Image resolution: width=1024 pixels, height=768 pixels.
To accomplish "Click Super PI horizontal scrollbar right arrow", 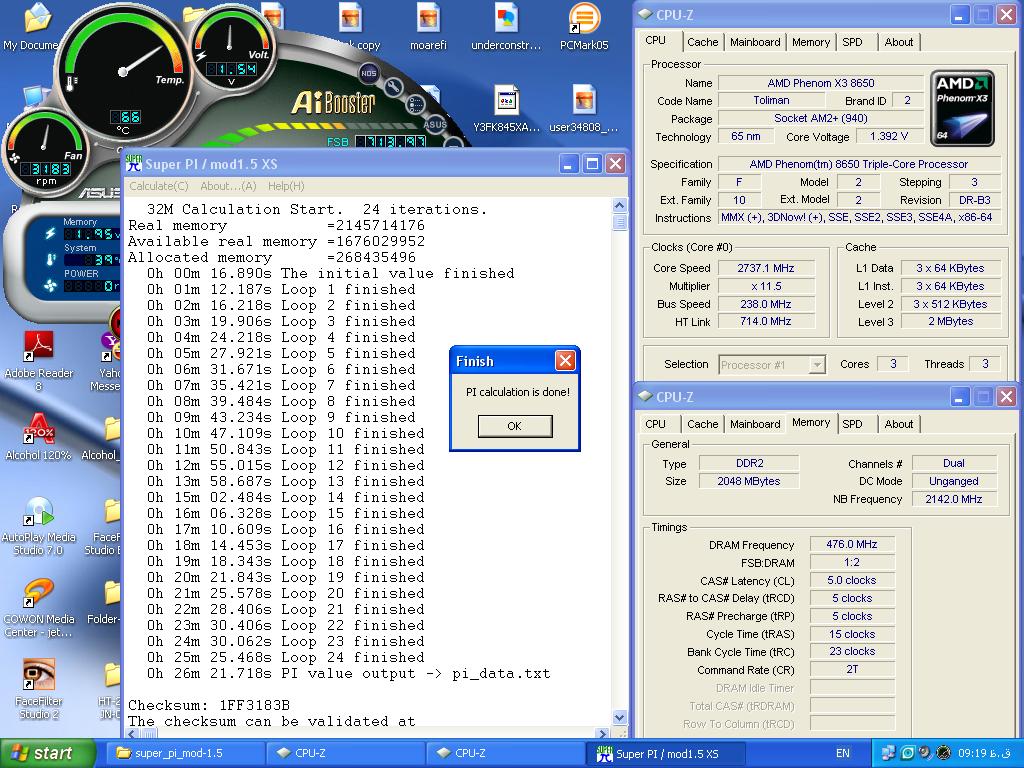I will [603, 733].
